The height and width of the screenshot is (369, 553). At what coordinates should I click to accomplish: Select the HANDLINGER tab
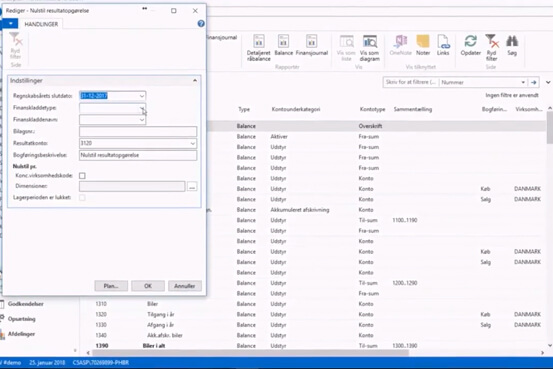pos(41,24)
